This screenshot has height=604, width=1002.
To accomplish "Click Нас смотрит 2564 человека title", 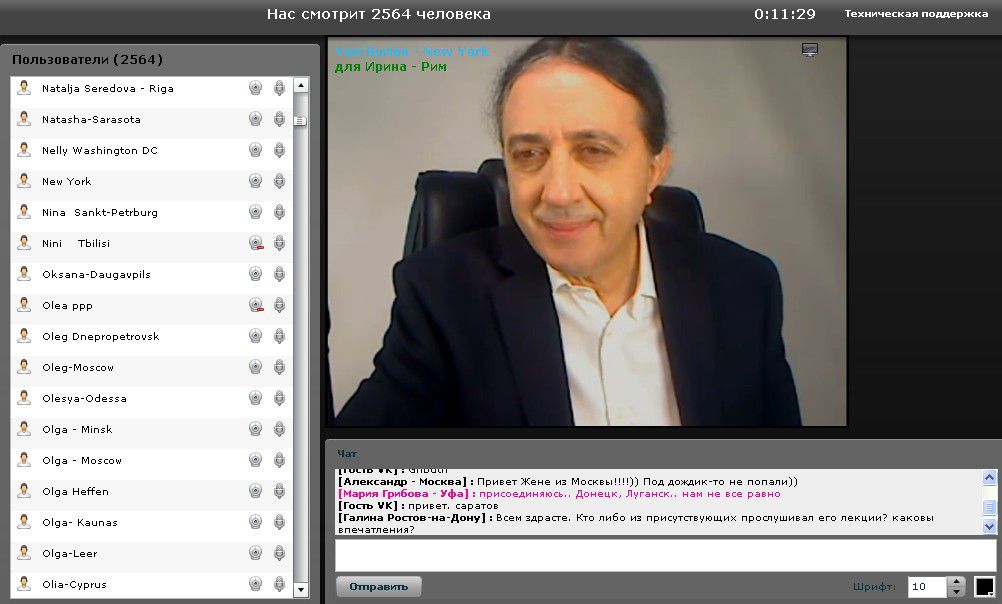I will pyautogui.click(x=379, y=14).
